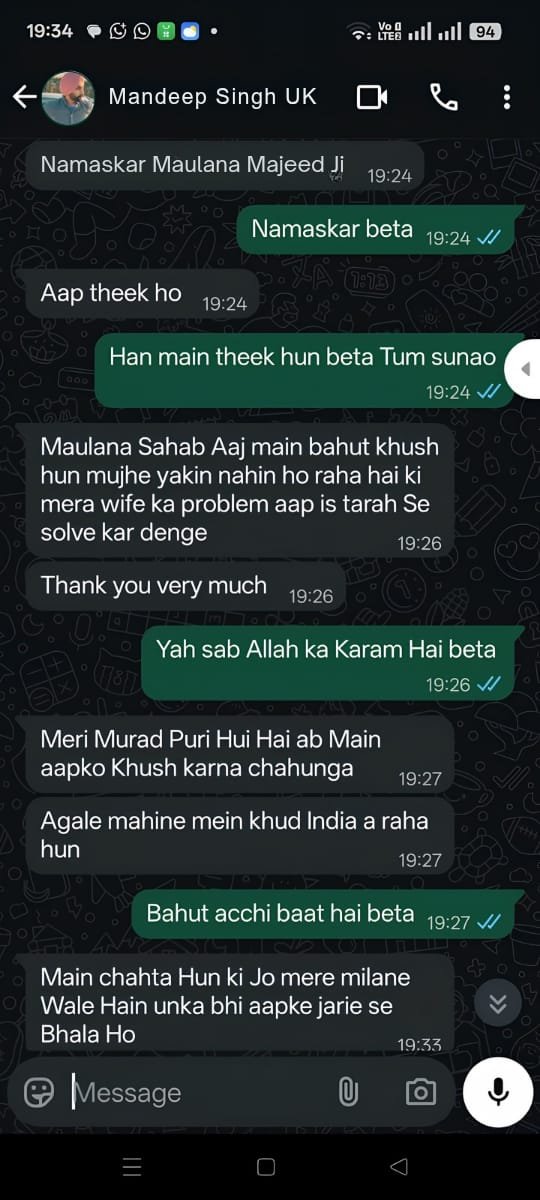
Task: Tap Android recent apps navigation button
Action: 133,1167
